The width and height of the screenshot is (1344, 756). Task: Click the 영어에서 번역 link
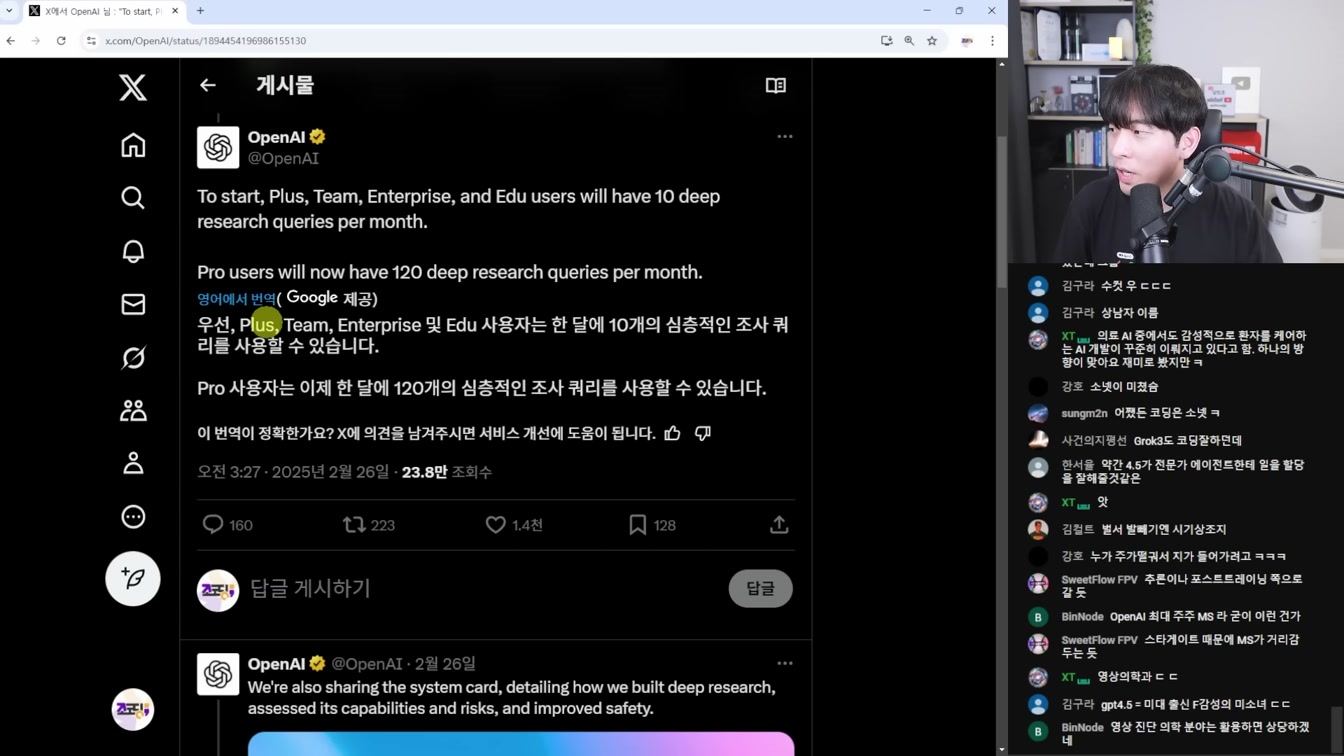236,299
